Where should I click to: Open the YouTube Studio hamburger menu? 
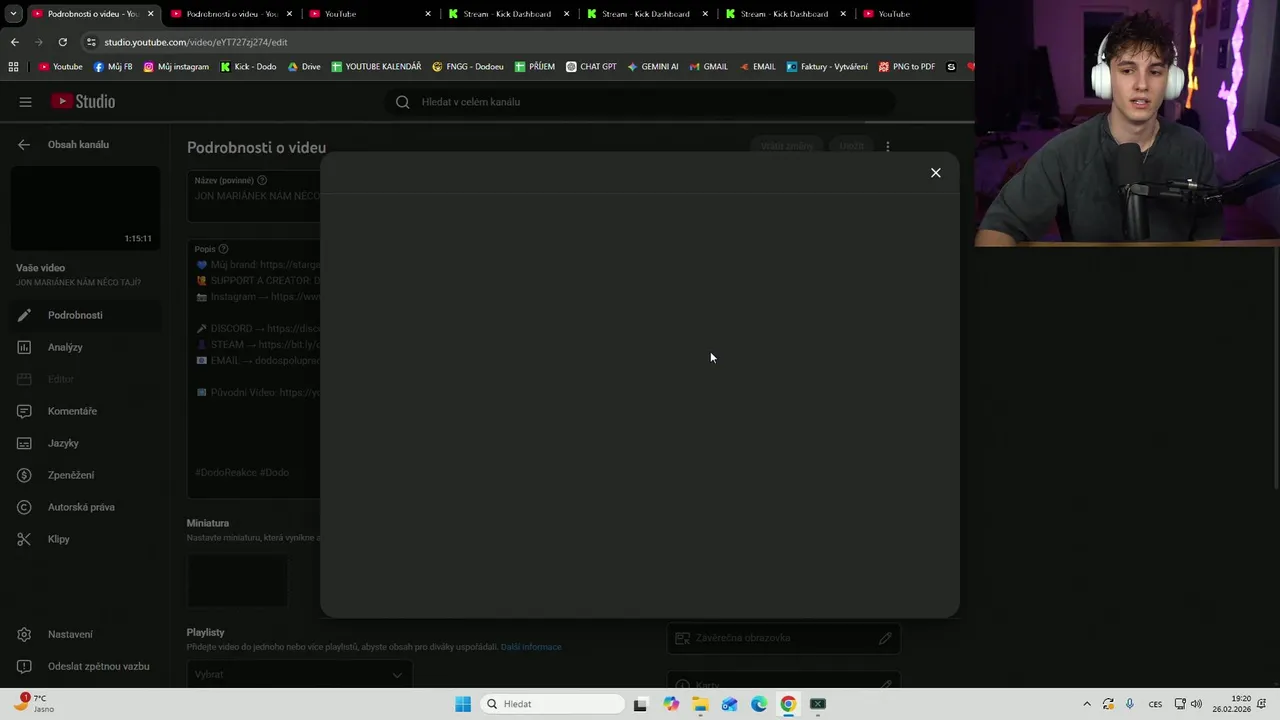tap(26, 102)
